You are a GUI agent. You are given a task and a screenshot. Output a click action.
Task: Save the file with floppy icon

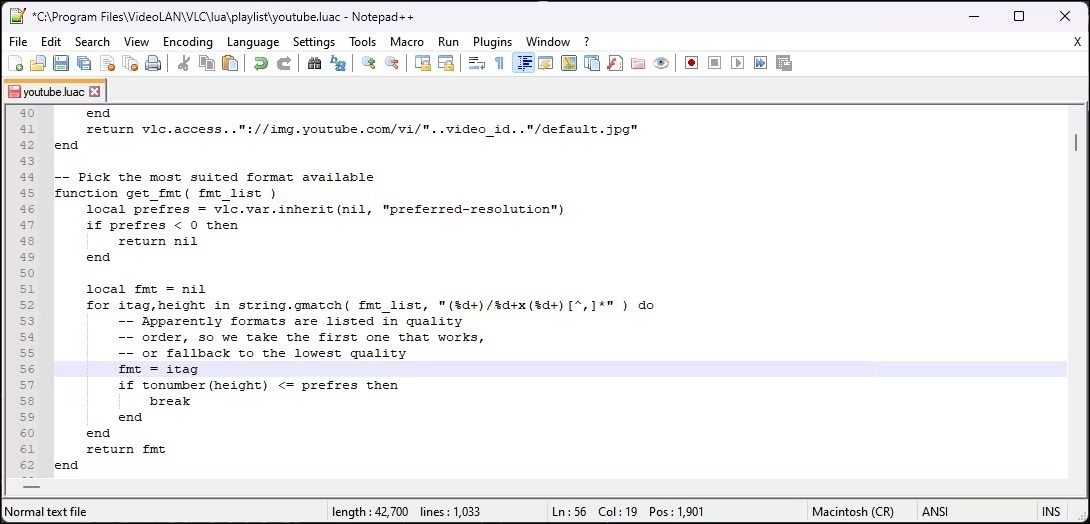[x=60, y=63]
